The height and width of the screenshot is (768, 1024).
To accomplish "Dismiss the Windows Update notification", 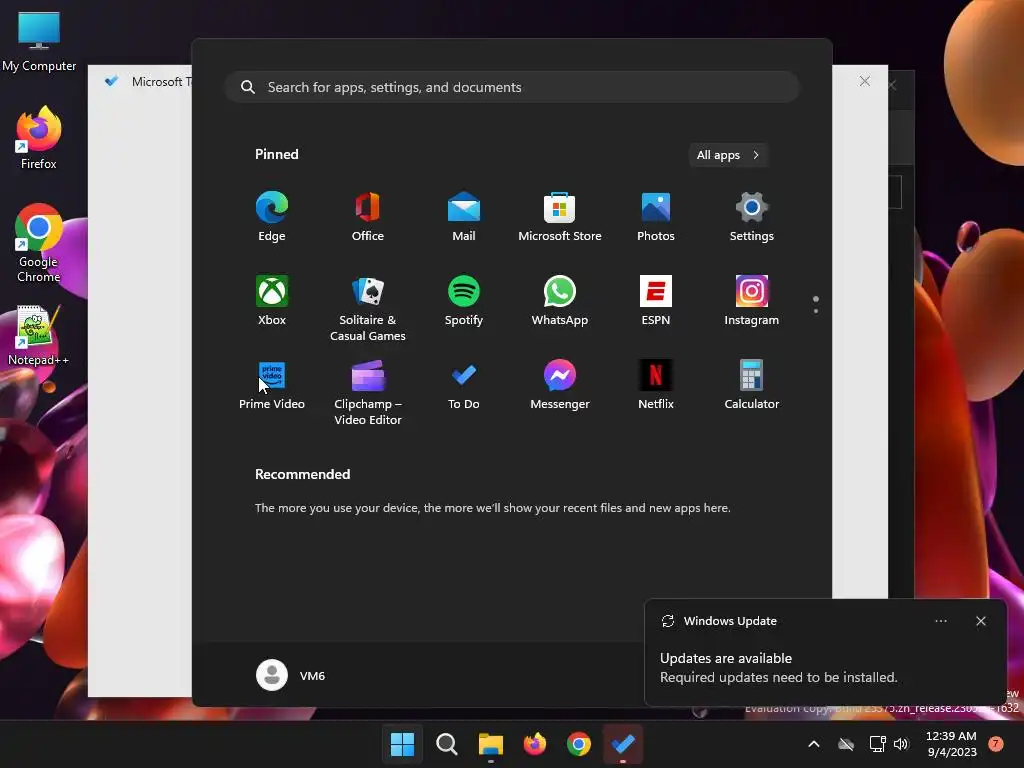I will (980, 621).
